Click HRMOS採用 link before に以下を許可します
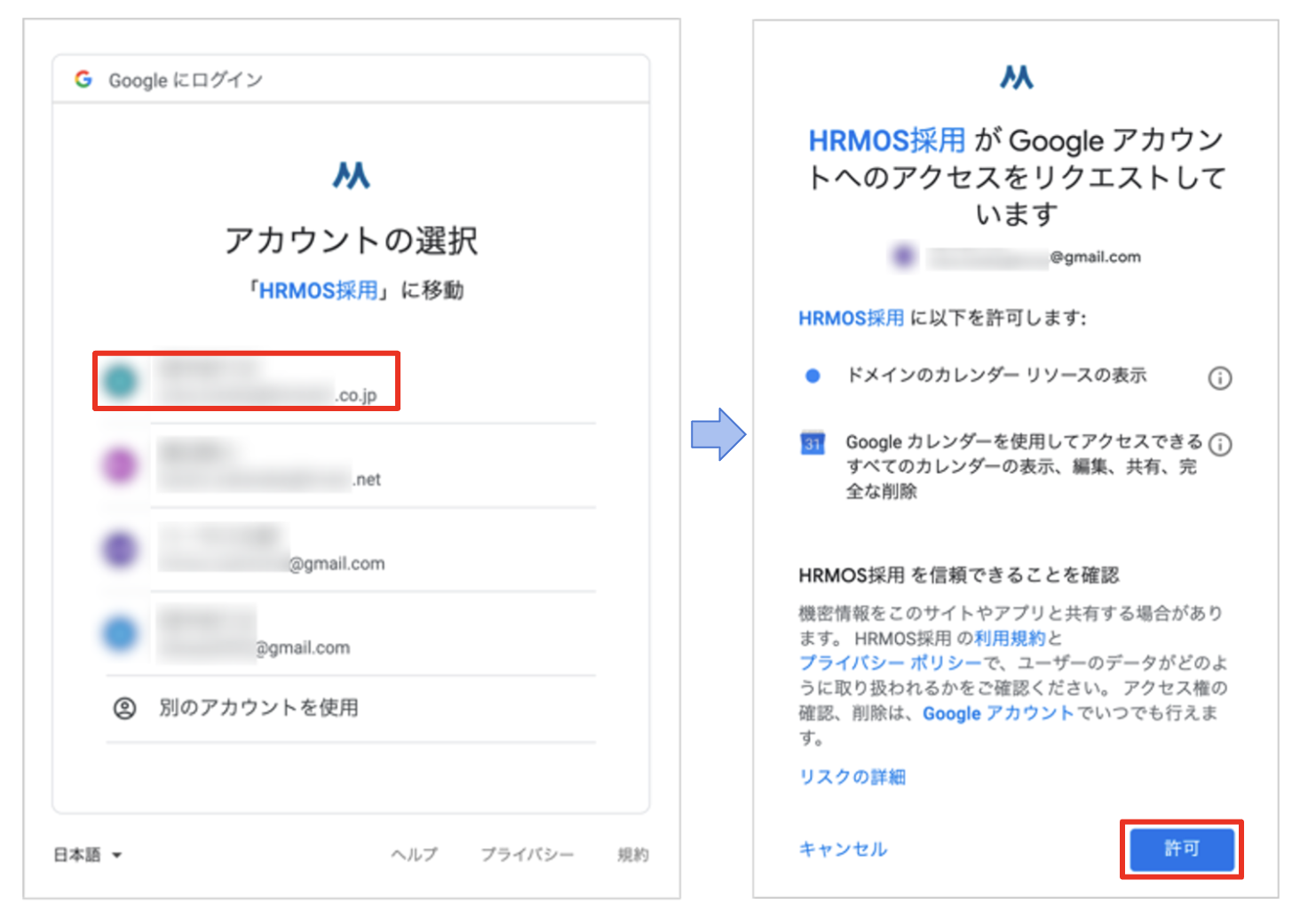The image size is (1316, 920). (851, 318)
